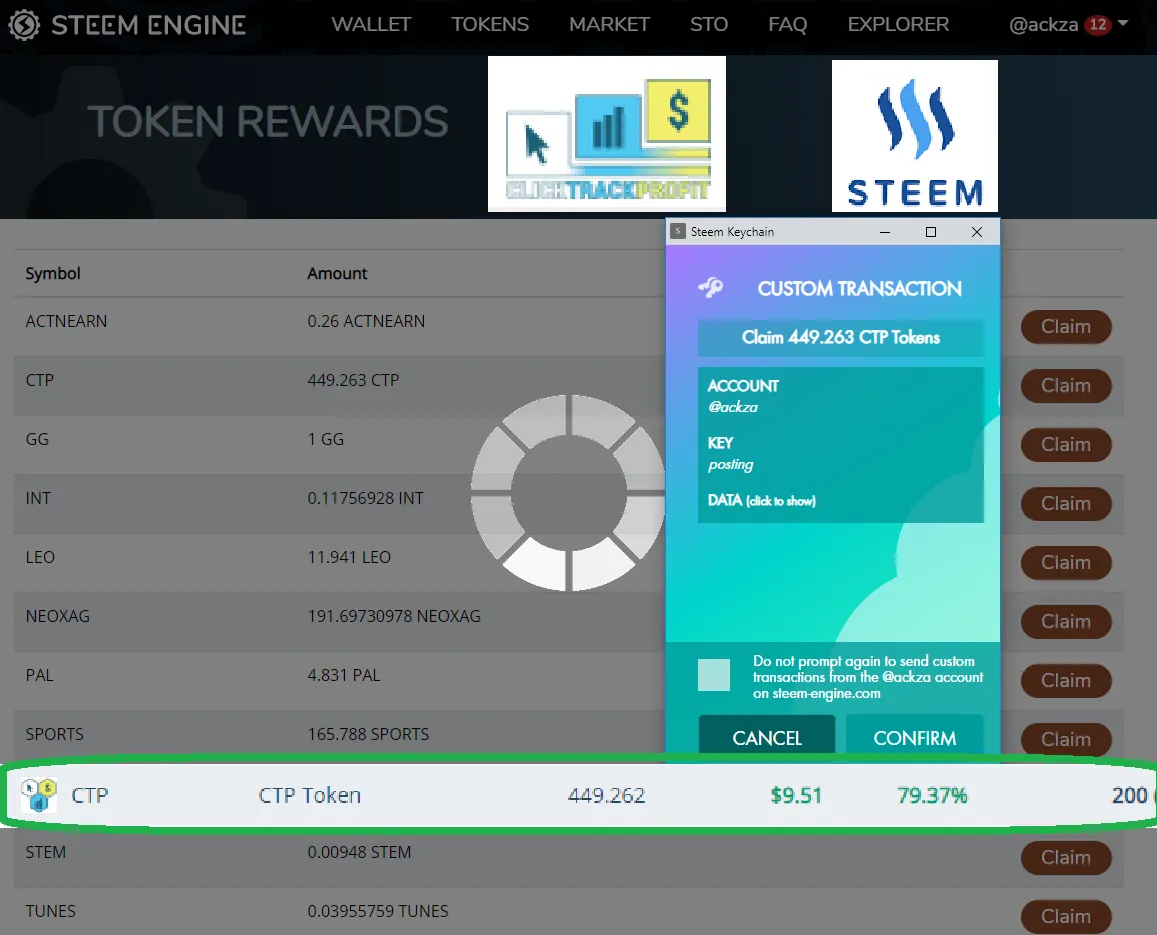
Task: Go to the MARKET page
Action: (609, 24)
